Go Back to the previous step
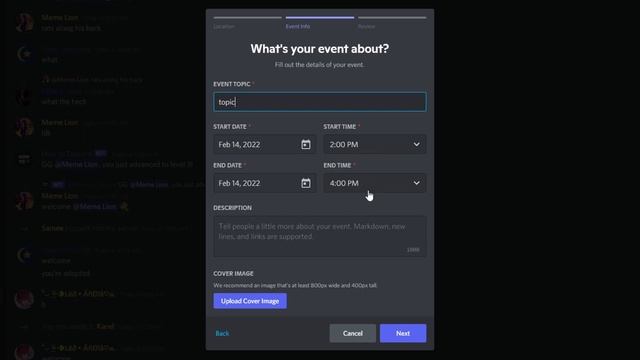This screenshot has height=360, width=640. 222,333
